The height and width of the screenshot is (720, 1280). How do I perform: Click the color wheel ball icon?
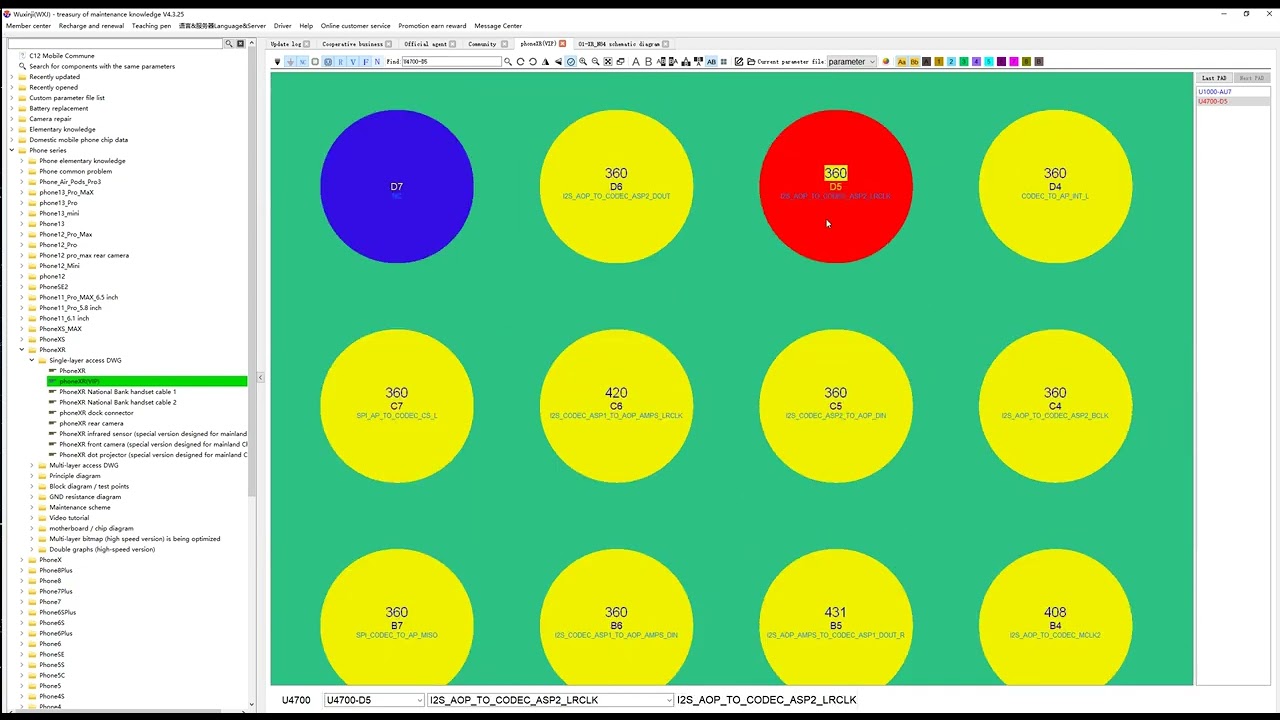[886, 61]
